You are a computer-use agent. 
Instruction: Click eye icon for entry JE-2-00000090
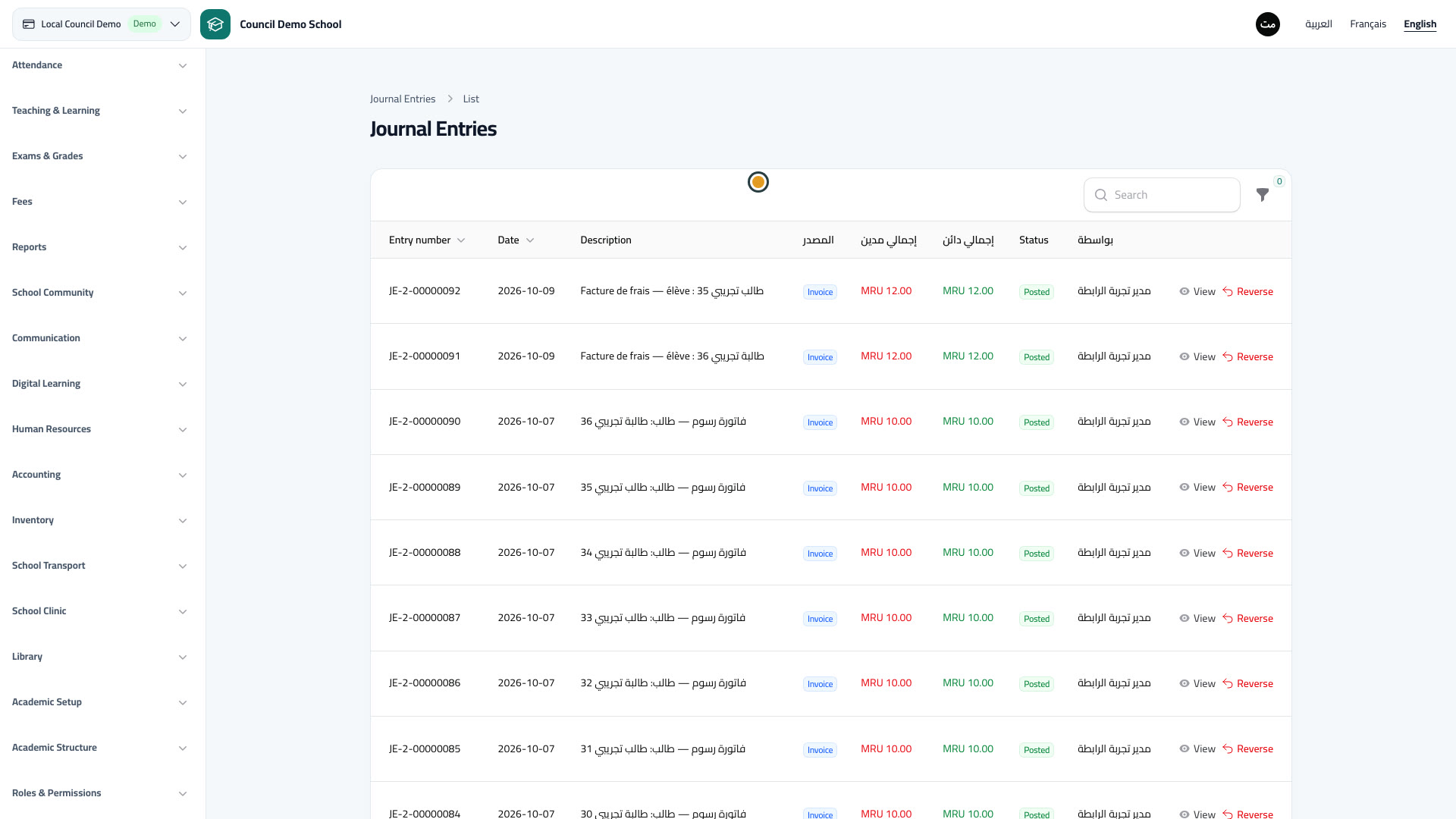pyautogui.click(x=1184, y=422)
